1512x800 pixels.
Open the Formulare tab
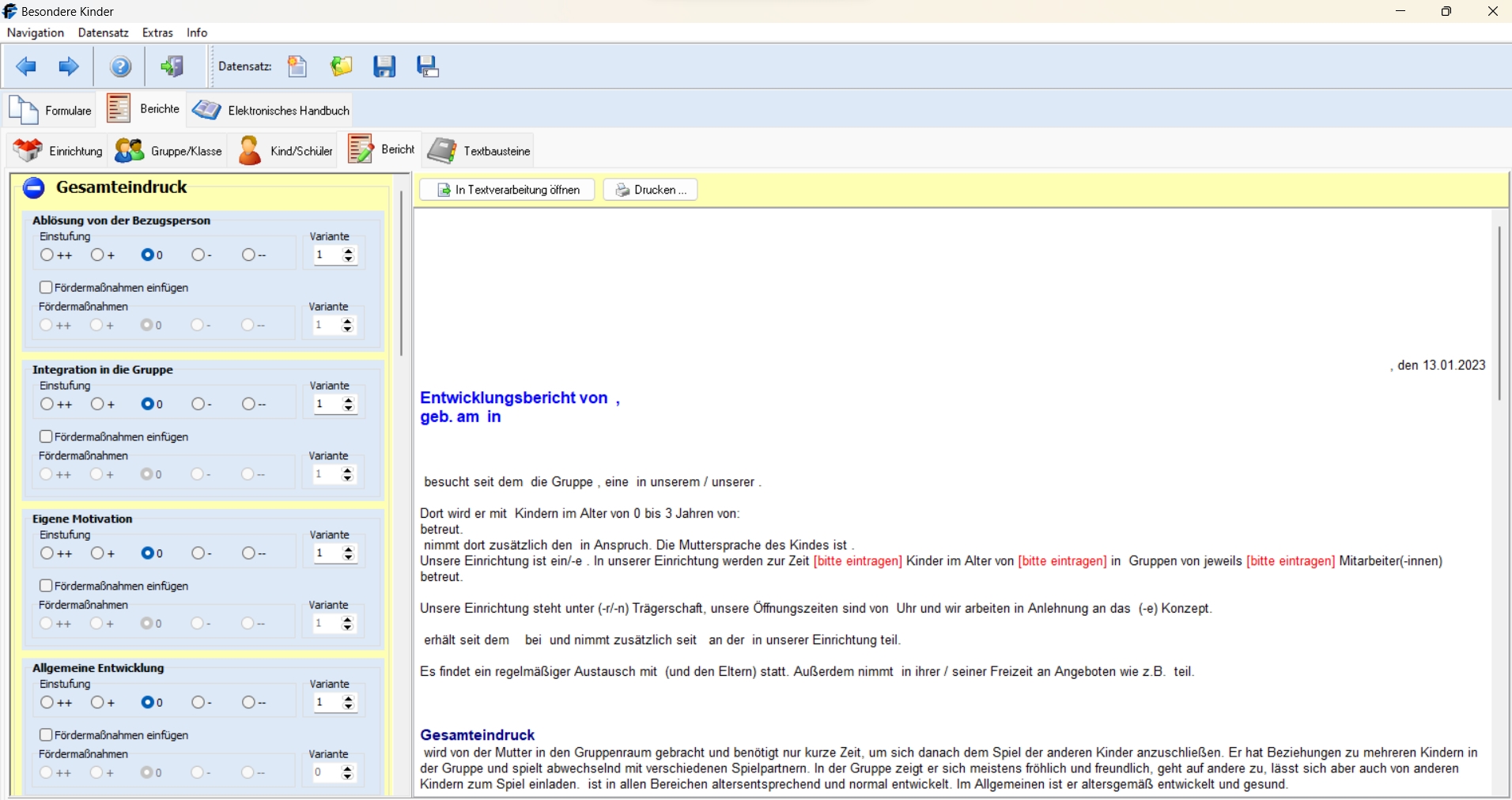[x=51, y=110]
